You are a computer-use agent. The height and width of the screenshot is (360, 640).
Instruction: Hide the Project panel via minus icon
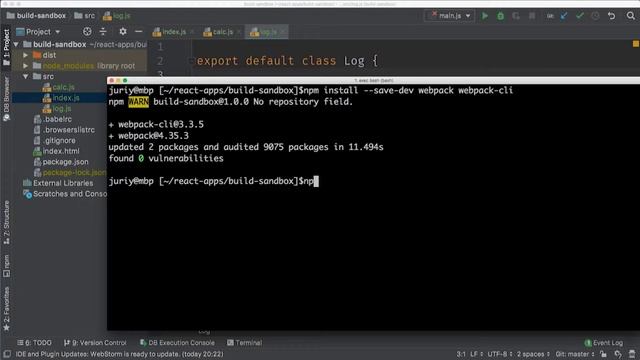pos(138,31)
